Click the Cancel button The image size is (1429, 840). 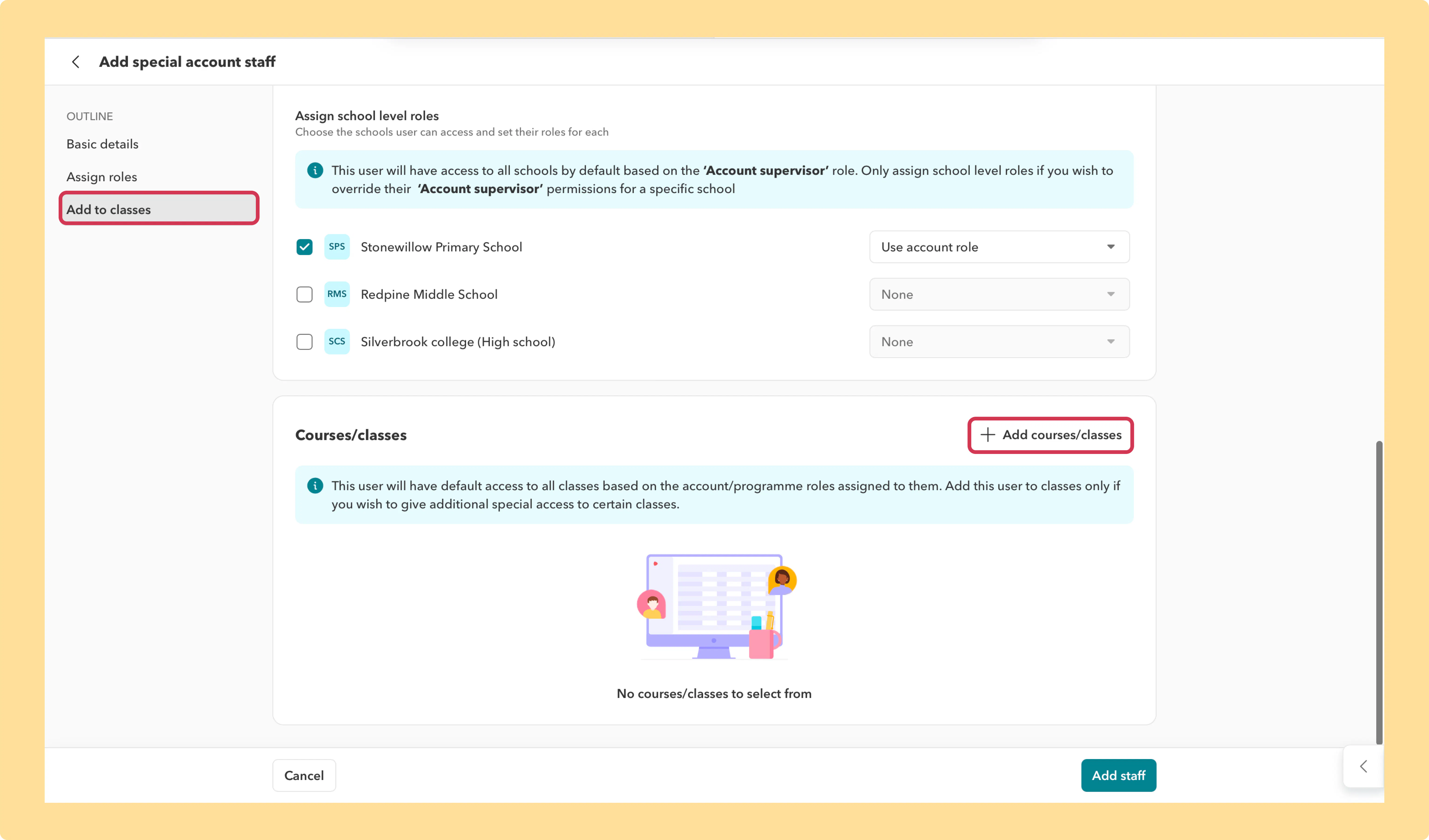click(x=304, y=775)
